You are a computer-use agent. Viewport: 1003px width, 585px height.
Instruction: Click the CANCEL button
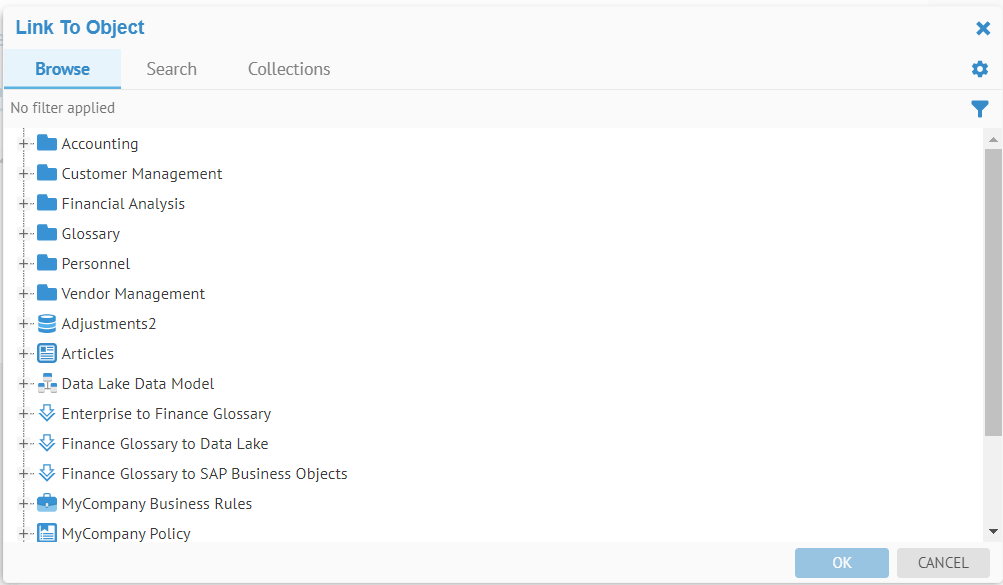point(943,563)
